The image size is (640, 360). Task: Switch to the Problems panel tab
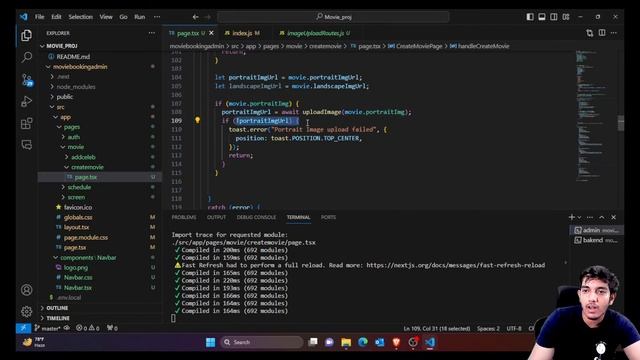point(184,217)
